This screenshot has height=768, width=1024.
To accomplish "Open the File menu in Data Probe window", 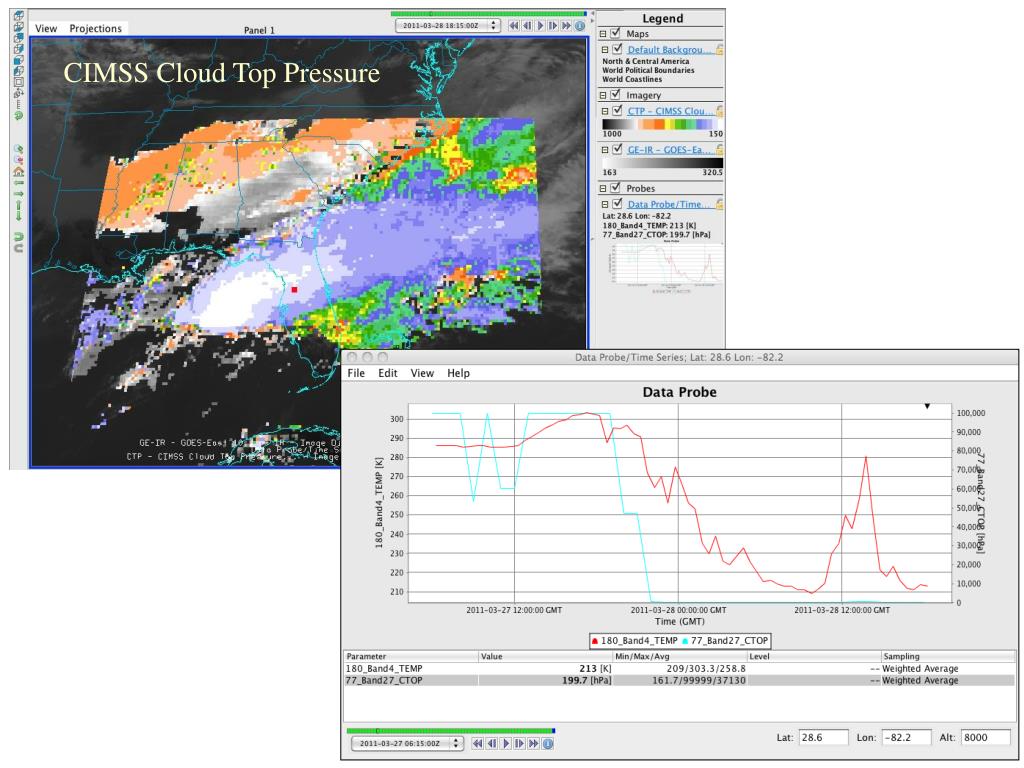I will click(356, 373).
